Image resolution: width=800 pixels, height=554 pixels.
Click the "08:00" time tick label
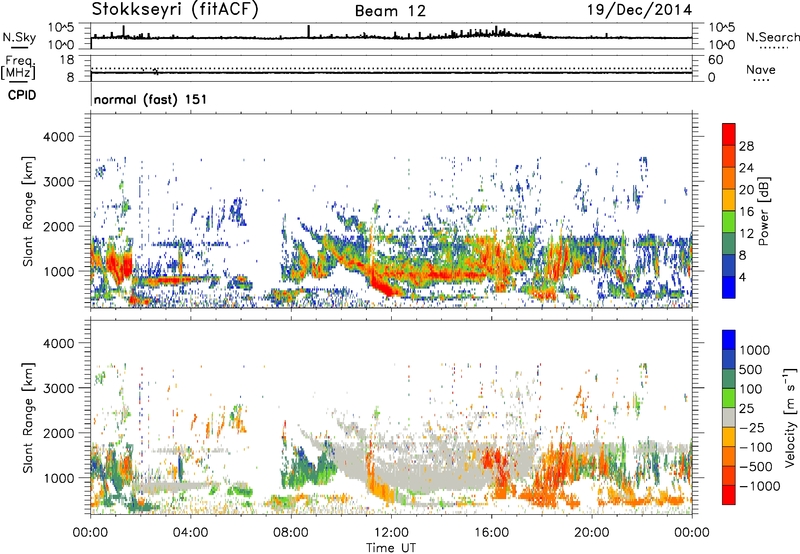(x=291, y=533)
